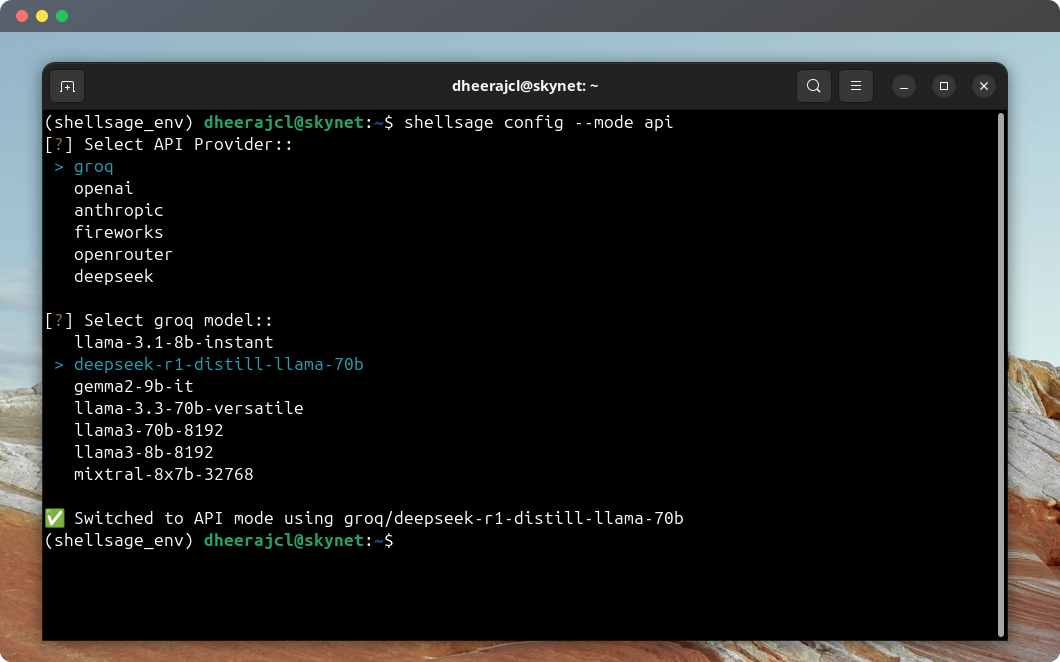
Task: Click the openrouter provider entry
Action: point(123,254)
